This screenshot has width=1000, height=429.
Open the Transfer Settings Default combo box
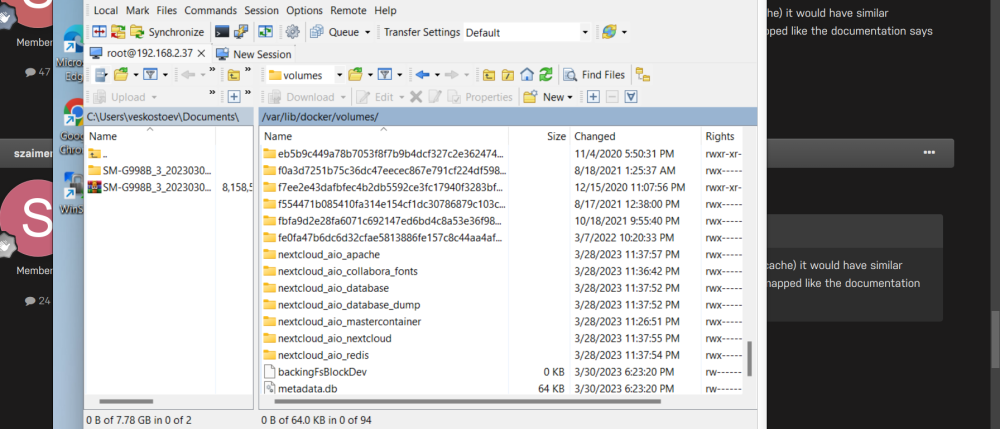[x=527, y=33]
